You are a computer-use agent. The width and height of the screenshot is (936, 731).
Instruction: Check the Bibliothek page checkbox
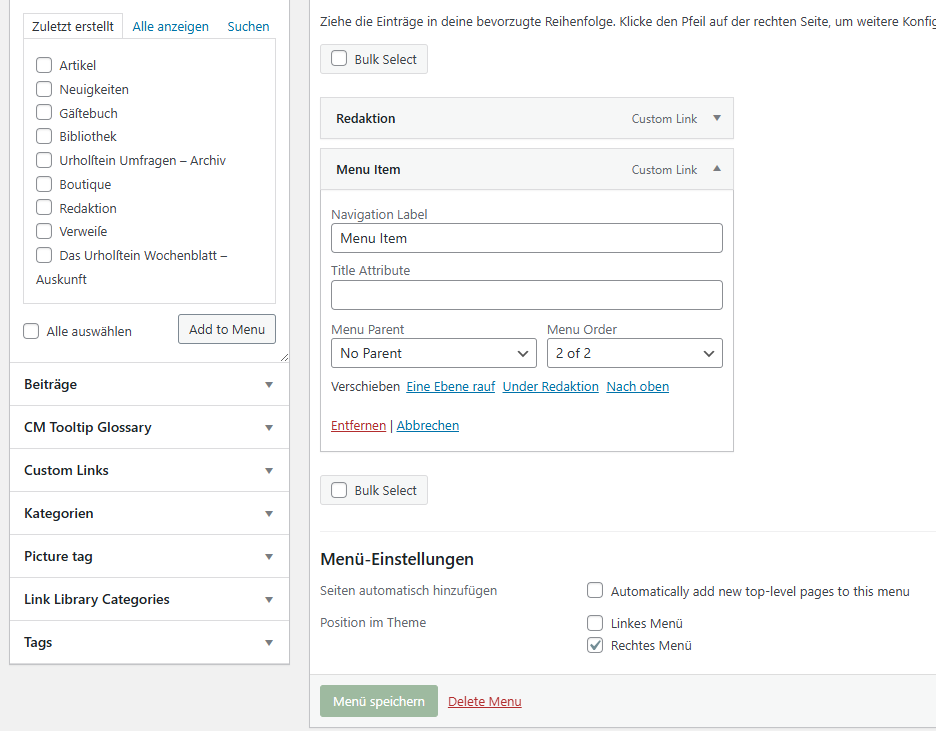click(x=44, y=136)
